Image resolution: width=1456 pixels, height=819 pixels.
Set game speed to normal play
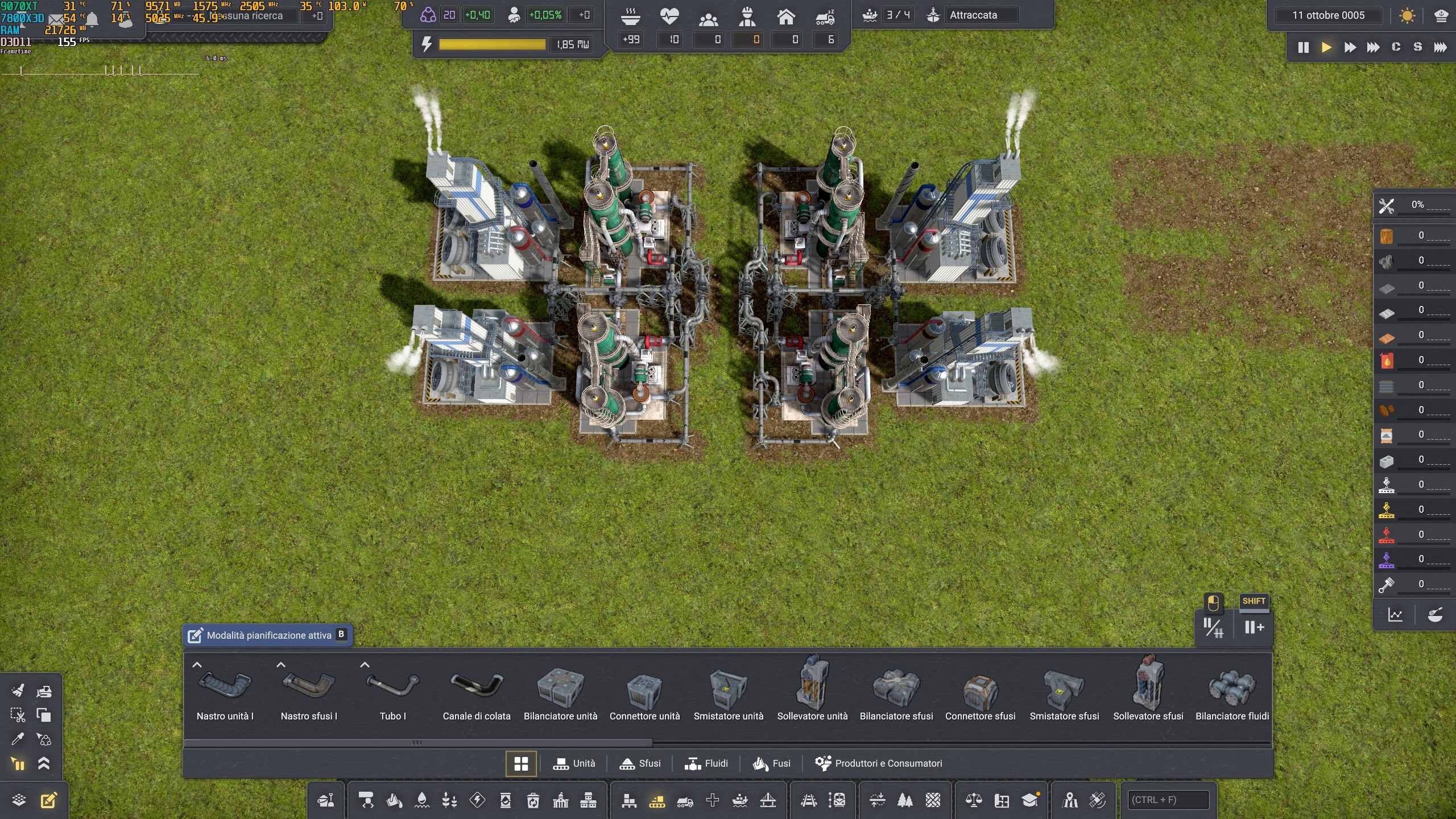[1326, 47]
